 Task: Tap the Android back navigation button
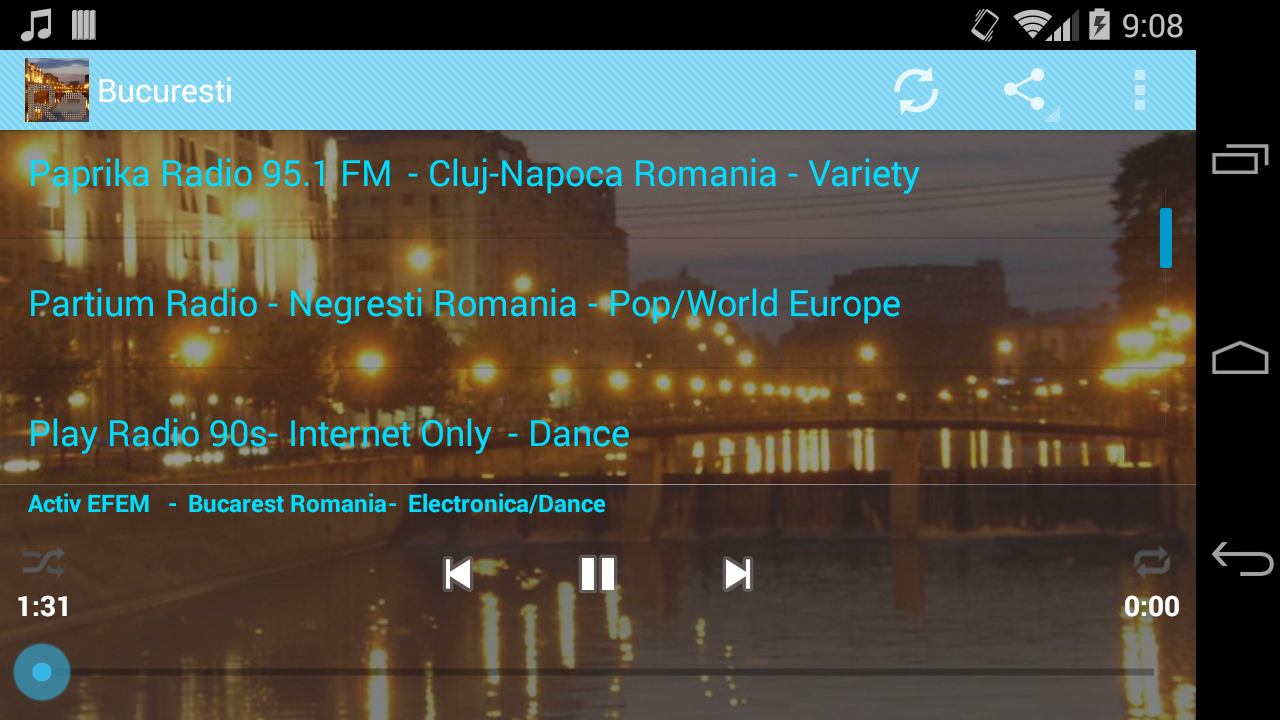[x=1241, y=559]
